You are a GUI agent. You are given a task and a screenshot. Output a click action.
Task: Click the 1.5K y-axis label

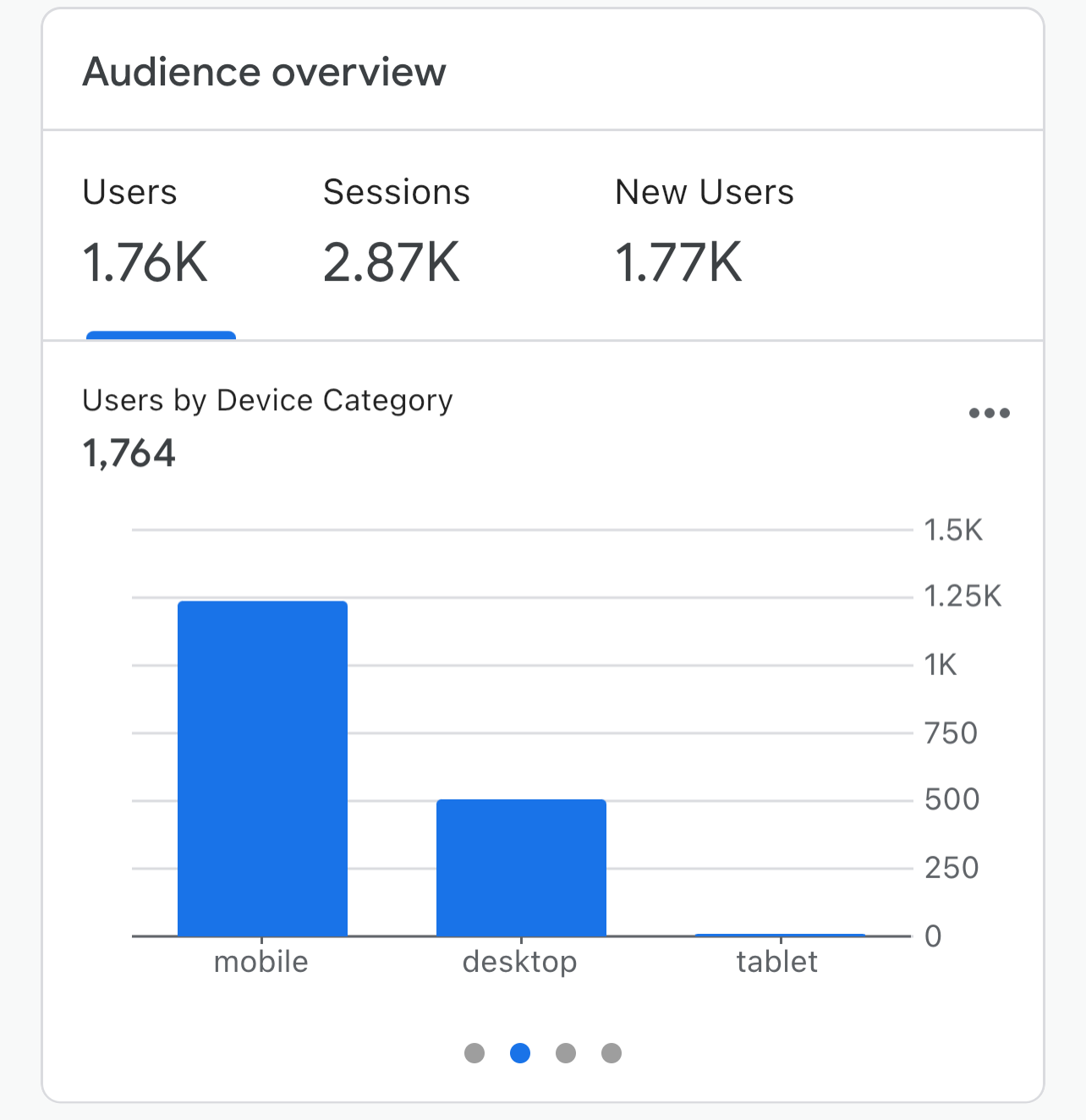[x=953, y=530]
